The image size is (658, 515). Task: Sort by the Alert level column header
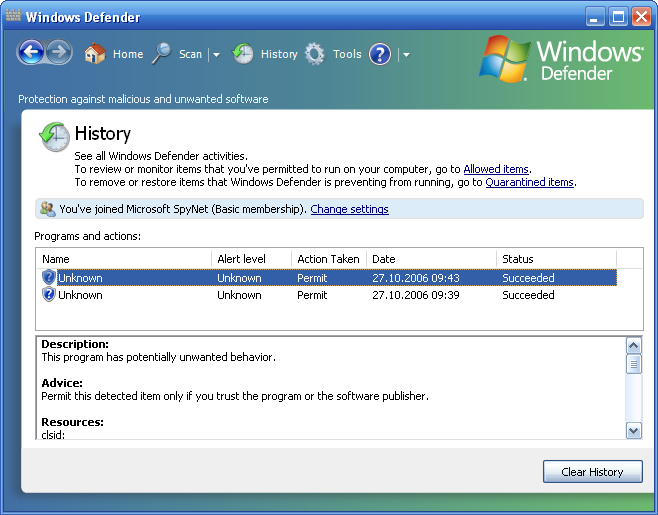tap(251, 259)
